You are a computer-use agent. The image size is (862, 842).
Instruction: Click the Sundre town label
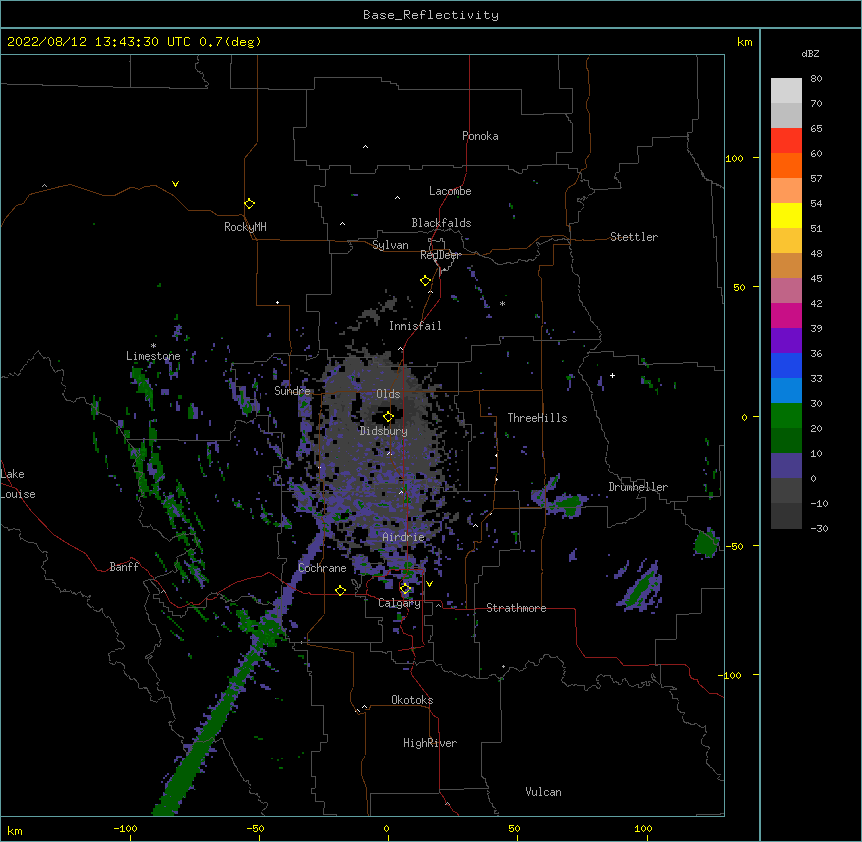[292, 391]
